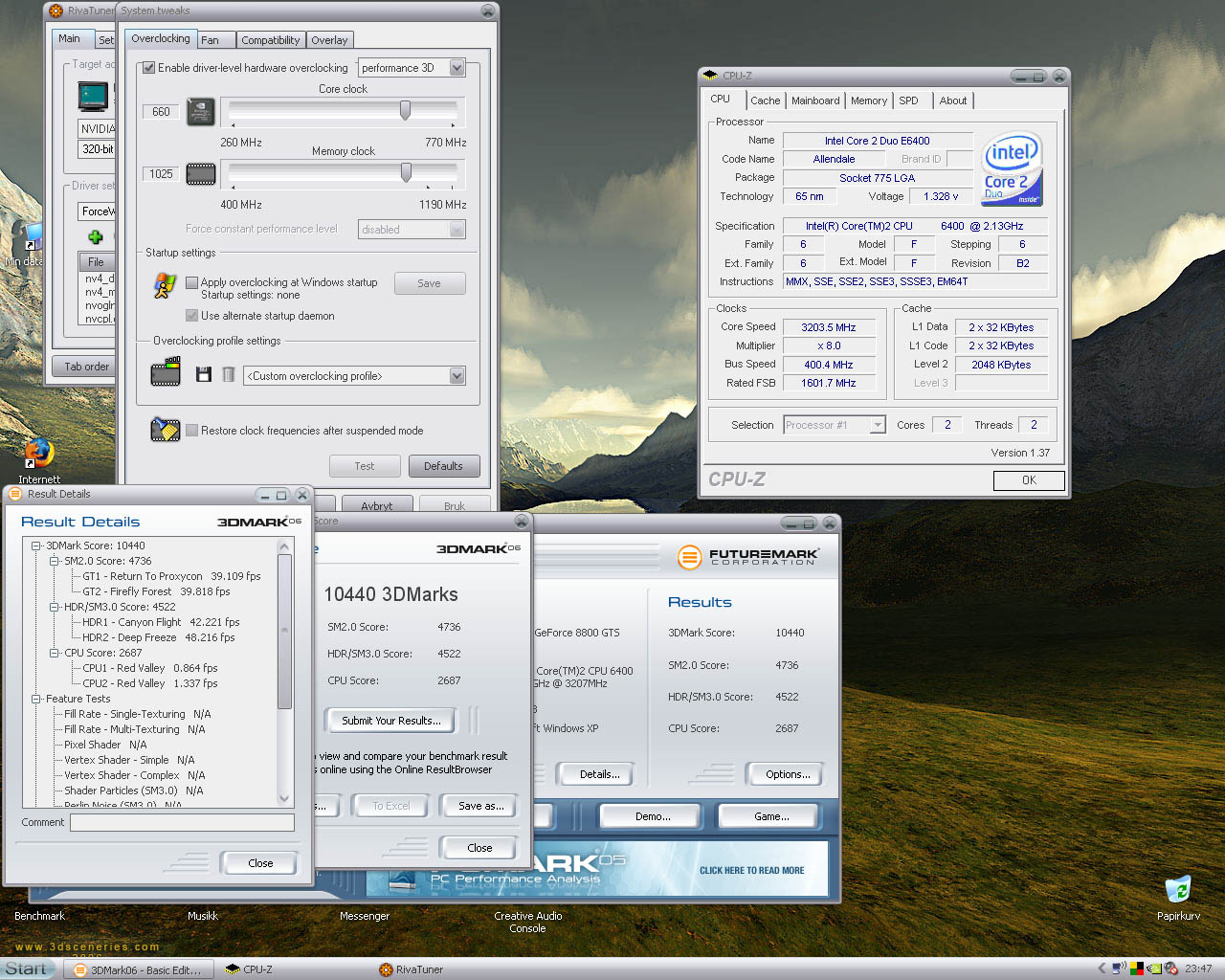Click the Core clock value field 660
Image resolution: width=1225 pixels, height=980 pixels.
[161, 112]
